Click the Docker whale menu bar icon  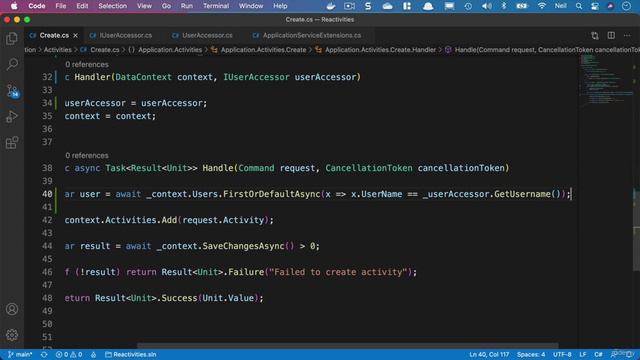(331, 6)
